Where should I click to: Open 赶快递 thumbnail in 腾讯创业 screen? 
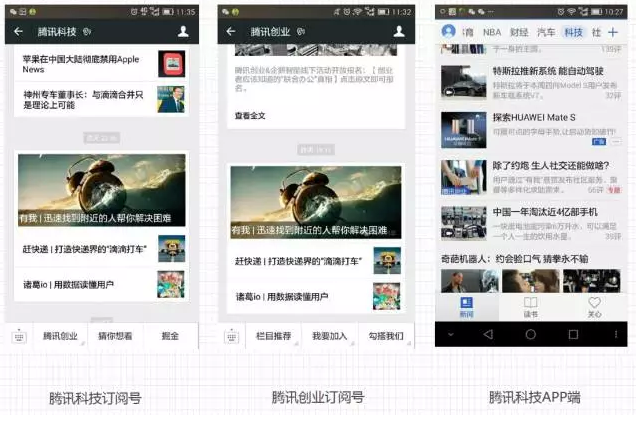click(x=387, y=261)
